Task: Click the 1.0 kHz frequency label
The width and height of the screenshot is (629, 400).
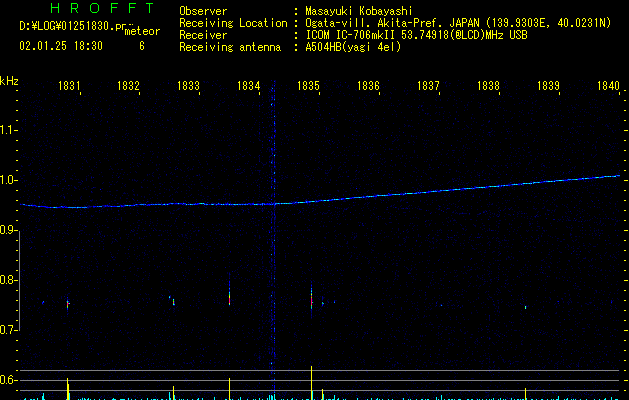Action: 8,180
